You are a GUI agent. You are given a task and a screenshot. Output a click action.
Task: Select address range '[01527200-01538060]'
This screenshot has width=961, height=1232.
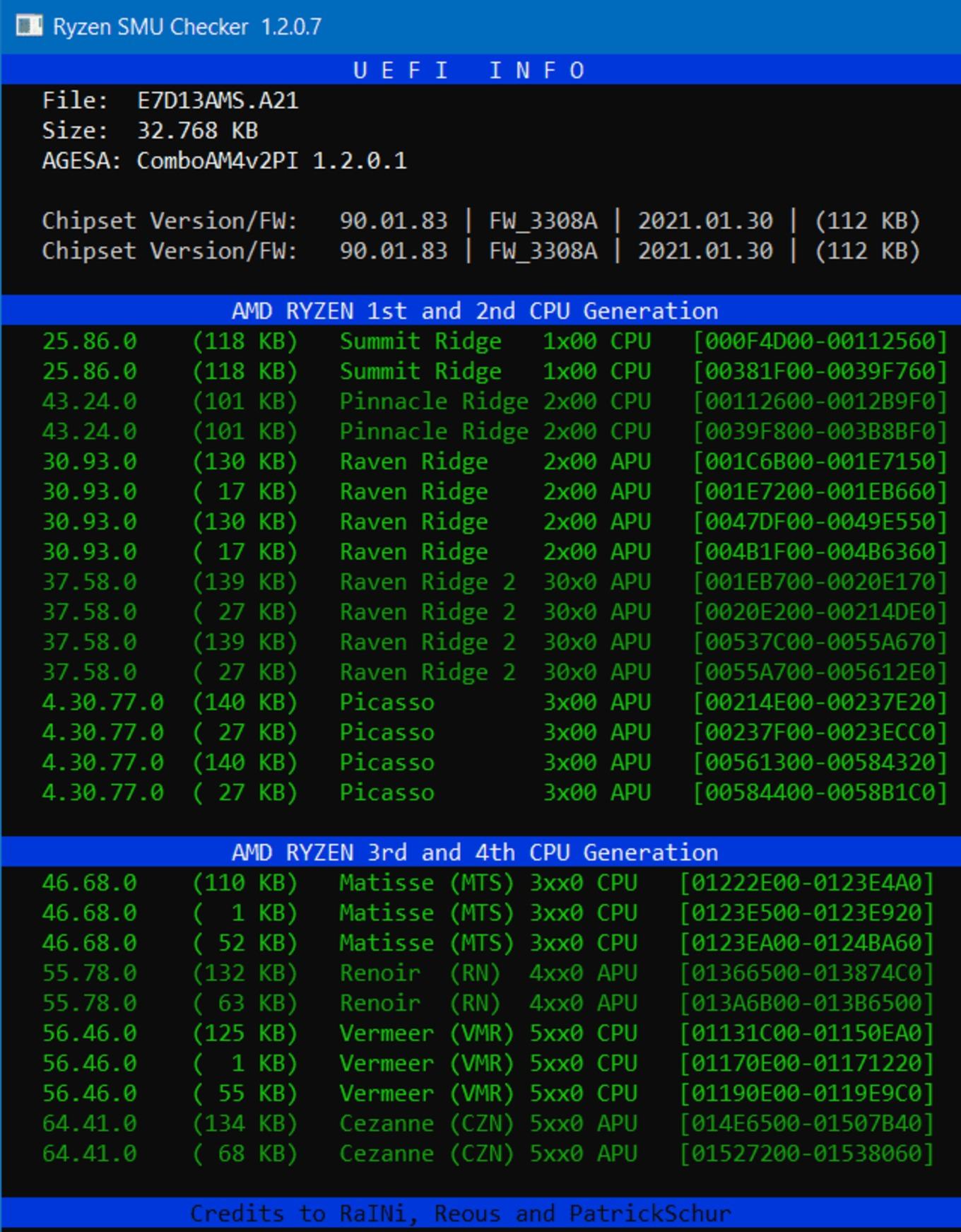tap(806, 1154)
